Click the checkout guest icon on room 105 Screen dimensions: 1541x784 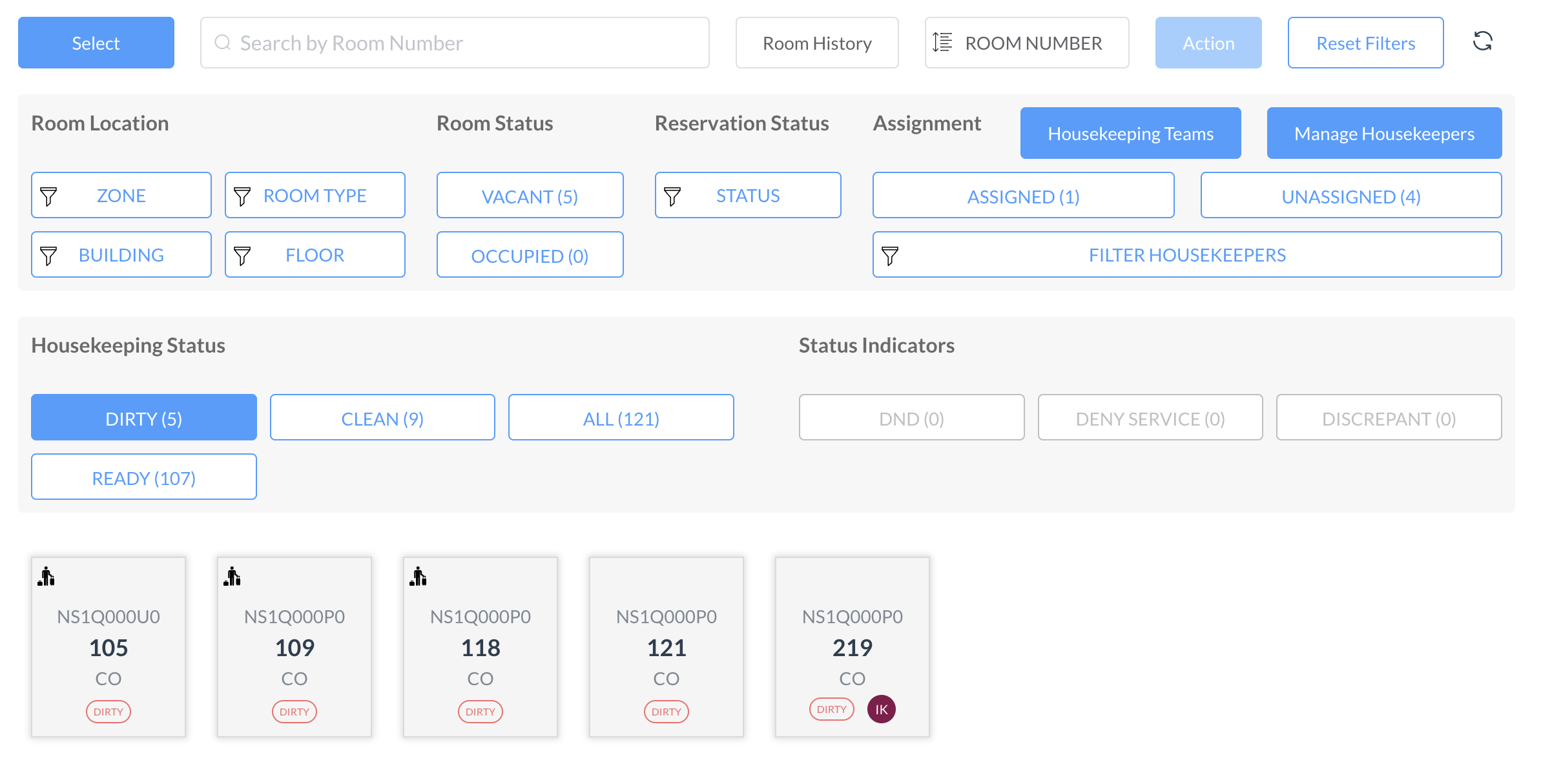pos(47,576)
